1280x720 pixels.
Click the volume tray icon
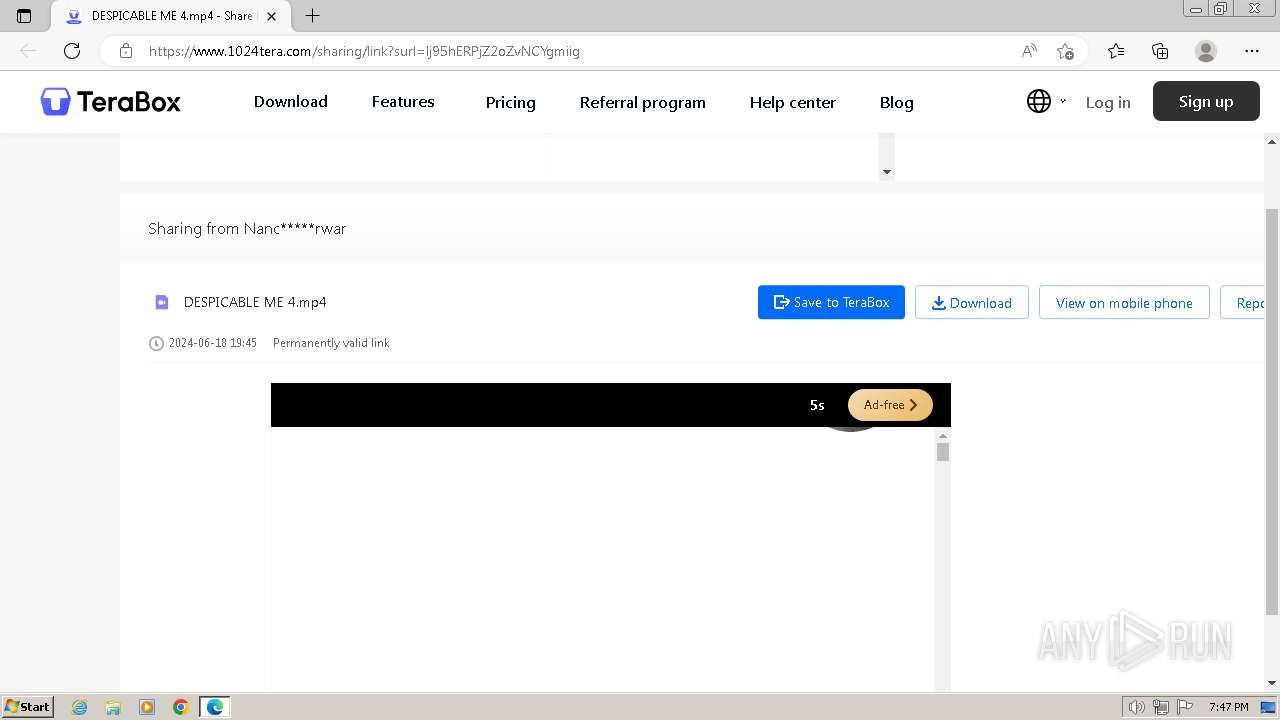click(x=1136, y=707)
